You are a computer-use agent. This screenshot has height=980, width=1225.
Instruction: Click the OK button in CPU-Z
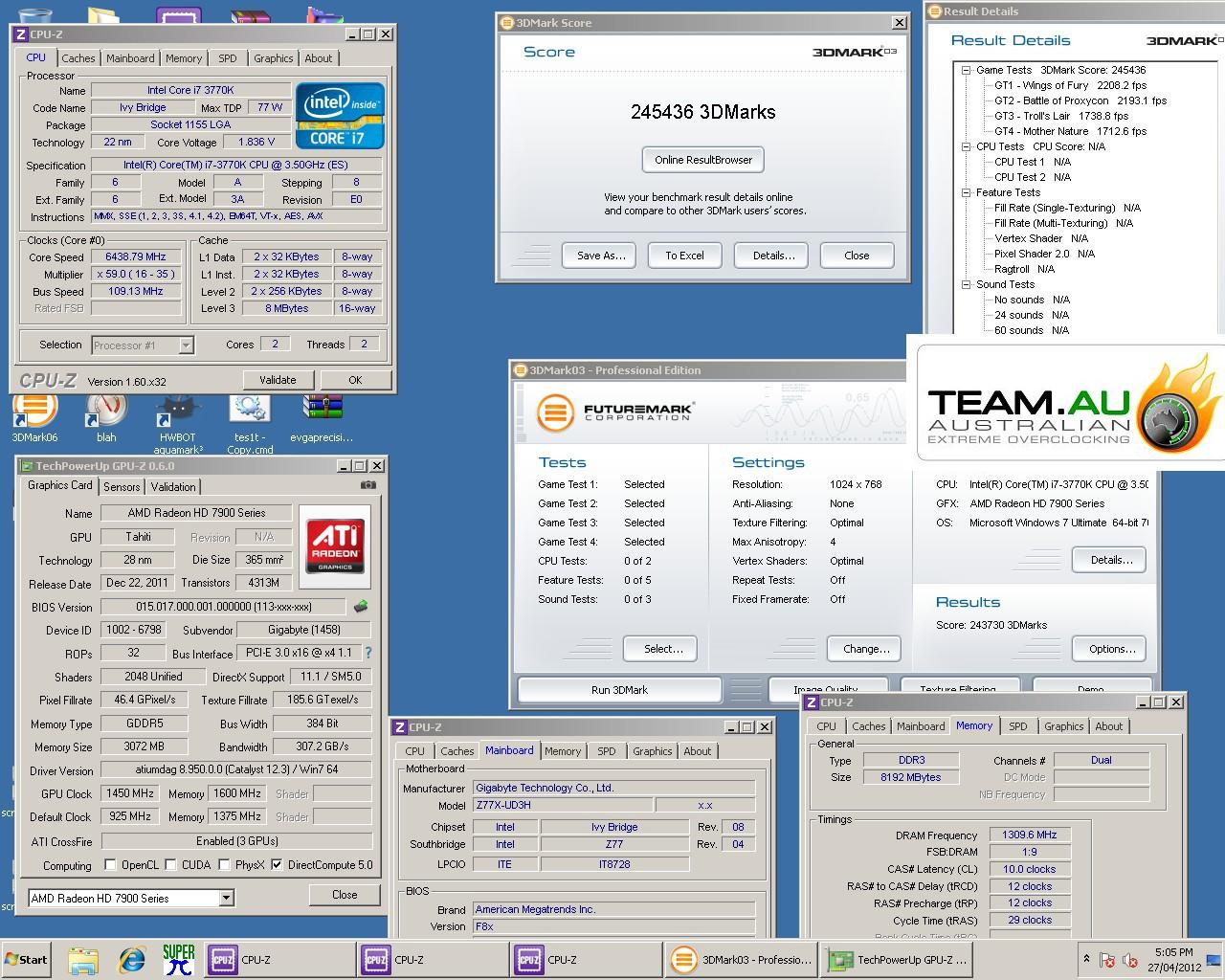[x=355, y=380]
